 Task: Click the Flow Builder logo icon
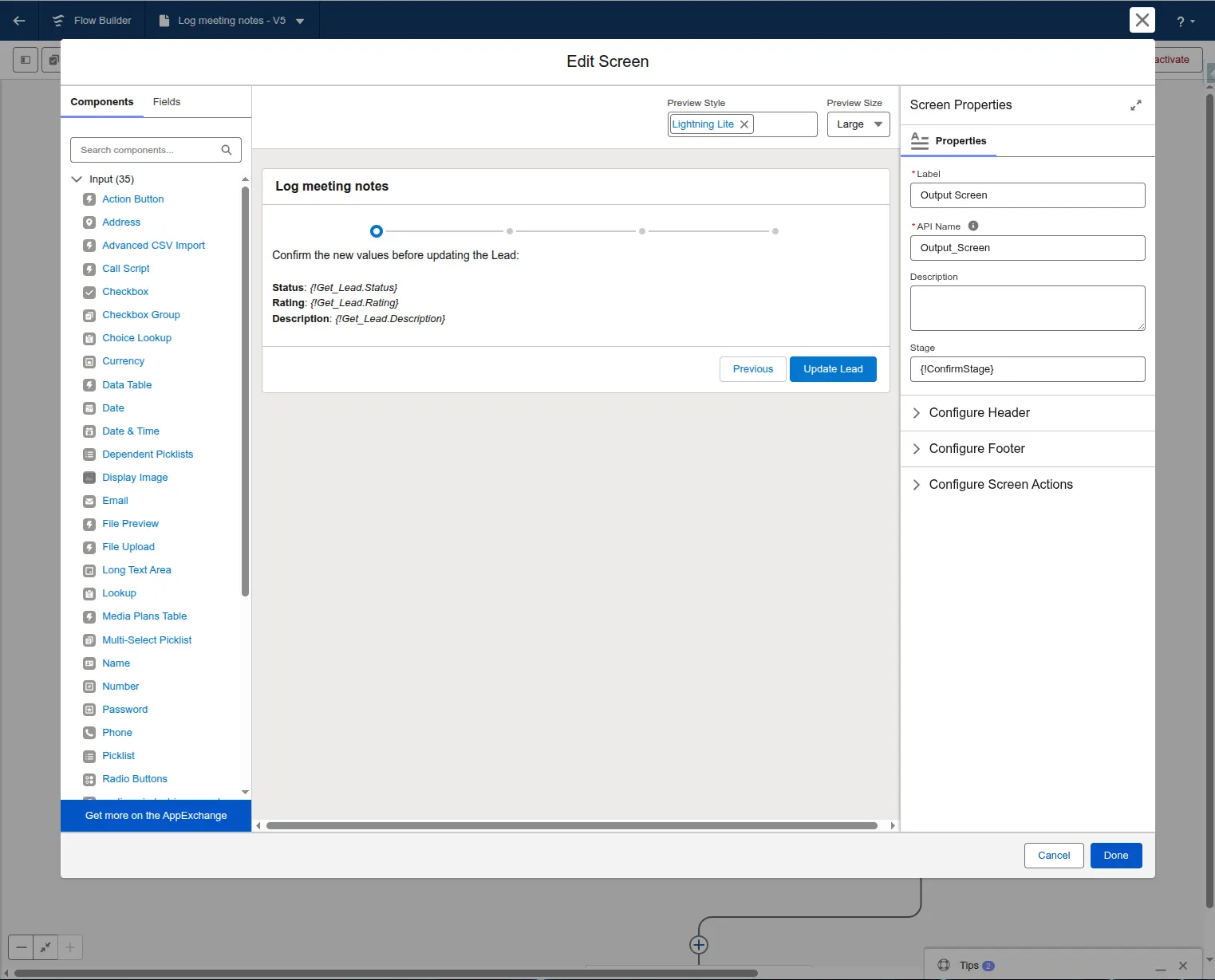58,20
